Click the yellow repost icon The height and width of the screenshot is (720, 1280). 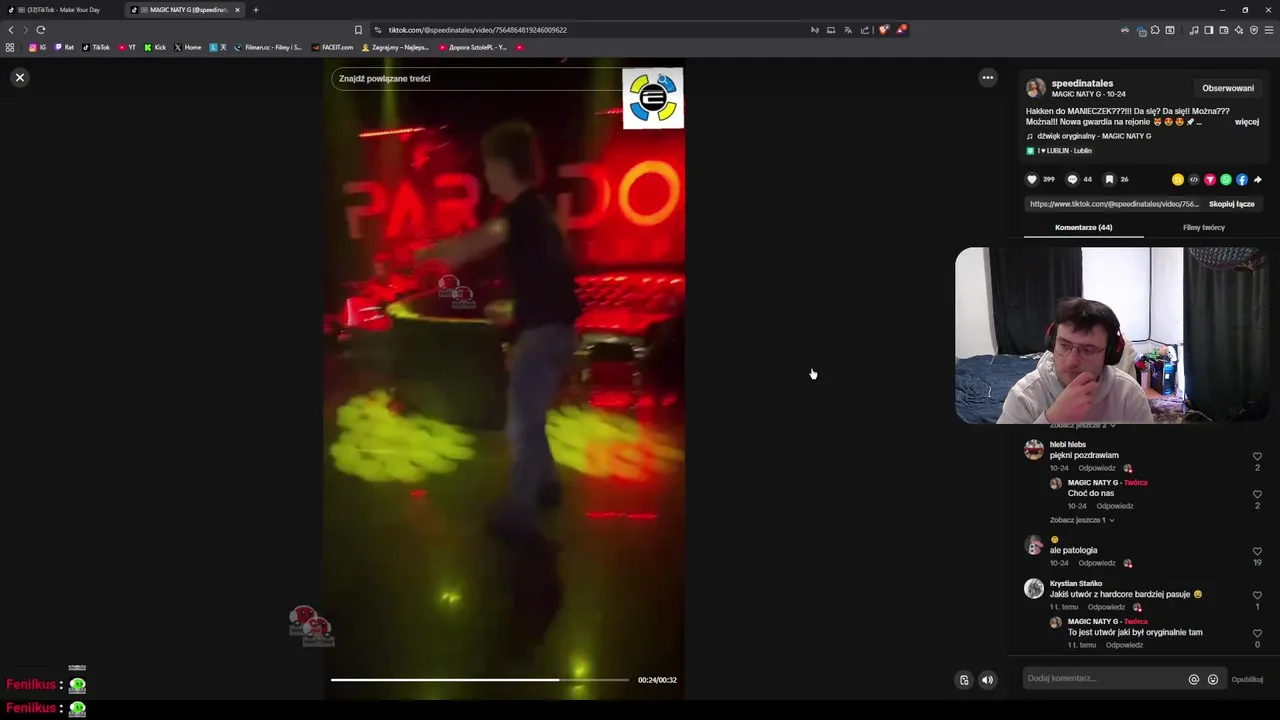point(1177,180)
